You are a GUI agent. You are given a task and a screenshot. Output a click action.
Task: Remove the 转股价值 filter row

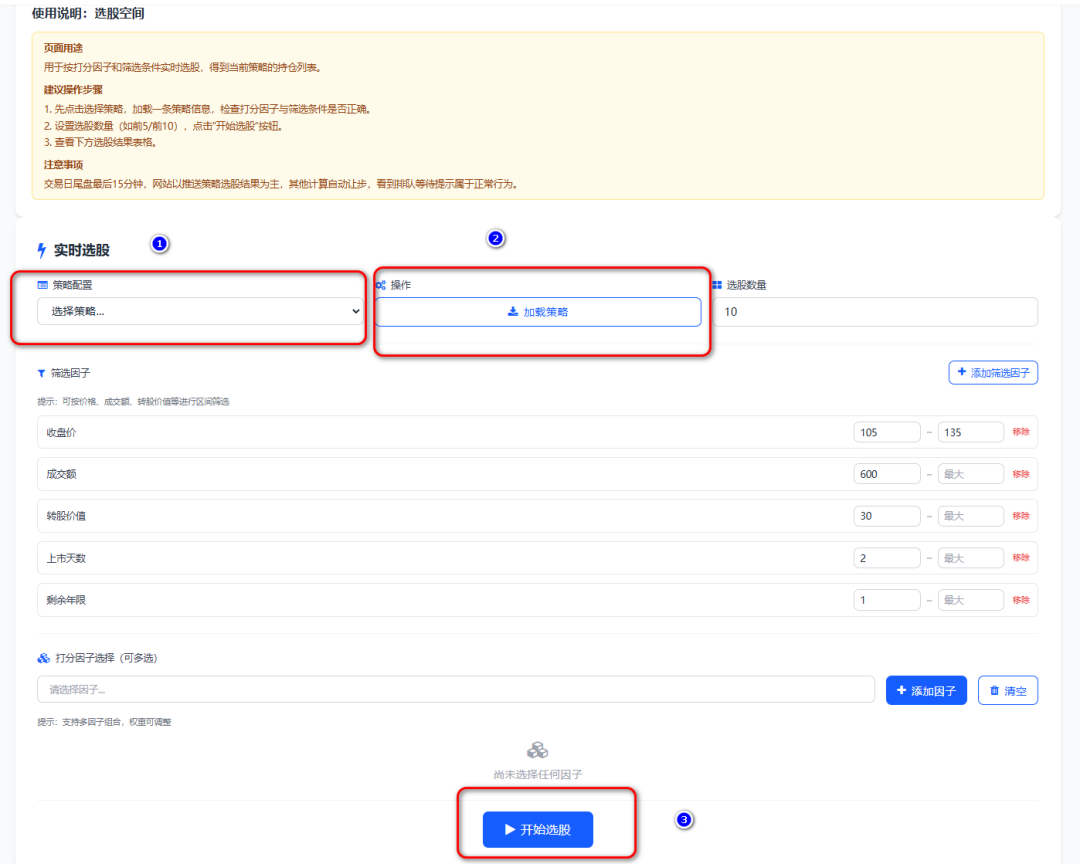click(x=1021, y=515)
